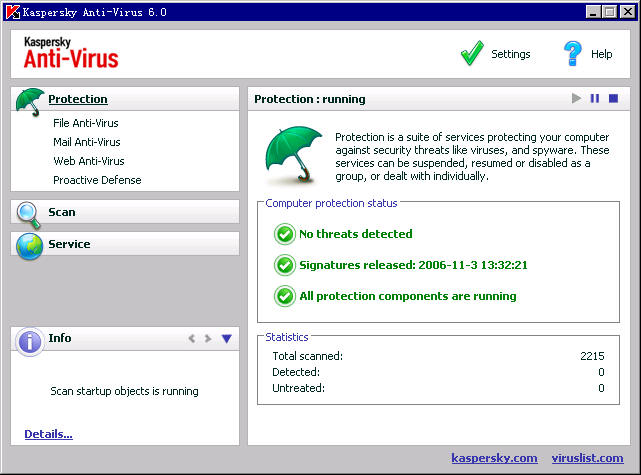This screenshot has height=475, width=641.
Task: Click the Kaspersky logo icon in title bar
Action: click(13, 12)
